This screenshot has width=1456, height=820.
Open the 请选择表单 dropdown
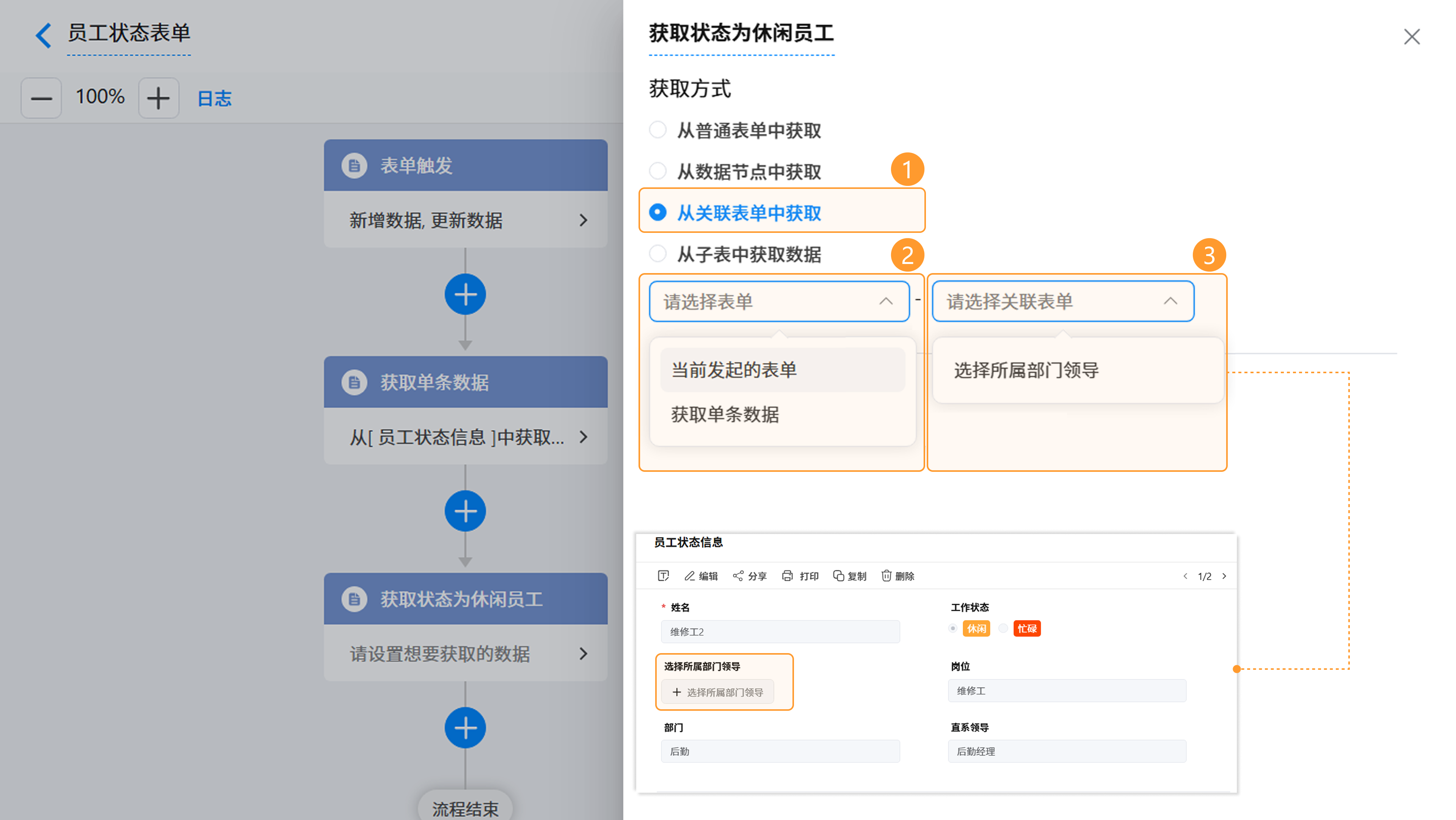tap(779, 302)
